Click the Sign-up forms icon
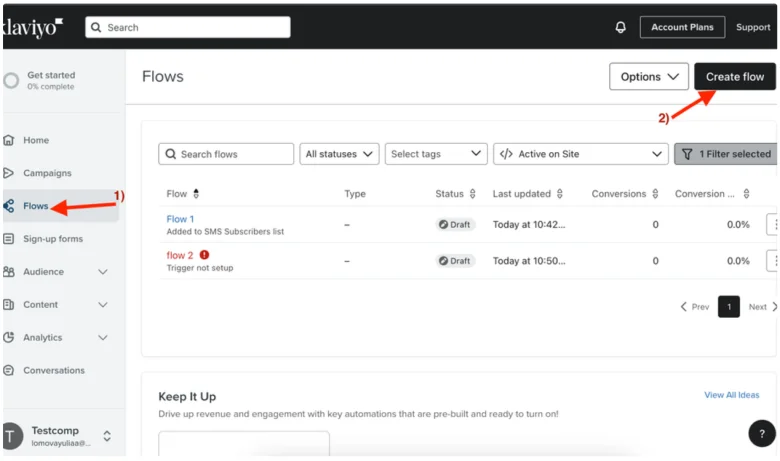 (x=8, y=239)
